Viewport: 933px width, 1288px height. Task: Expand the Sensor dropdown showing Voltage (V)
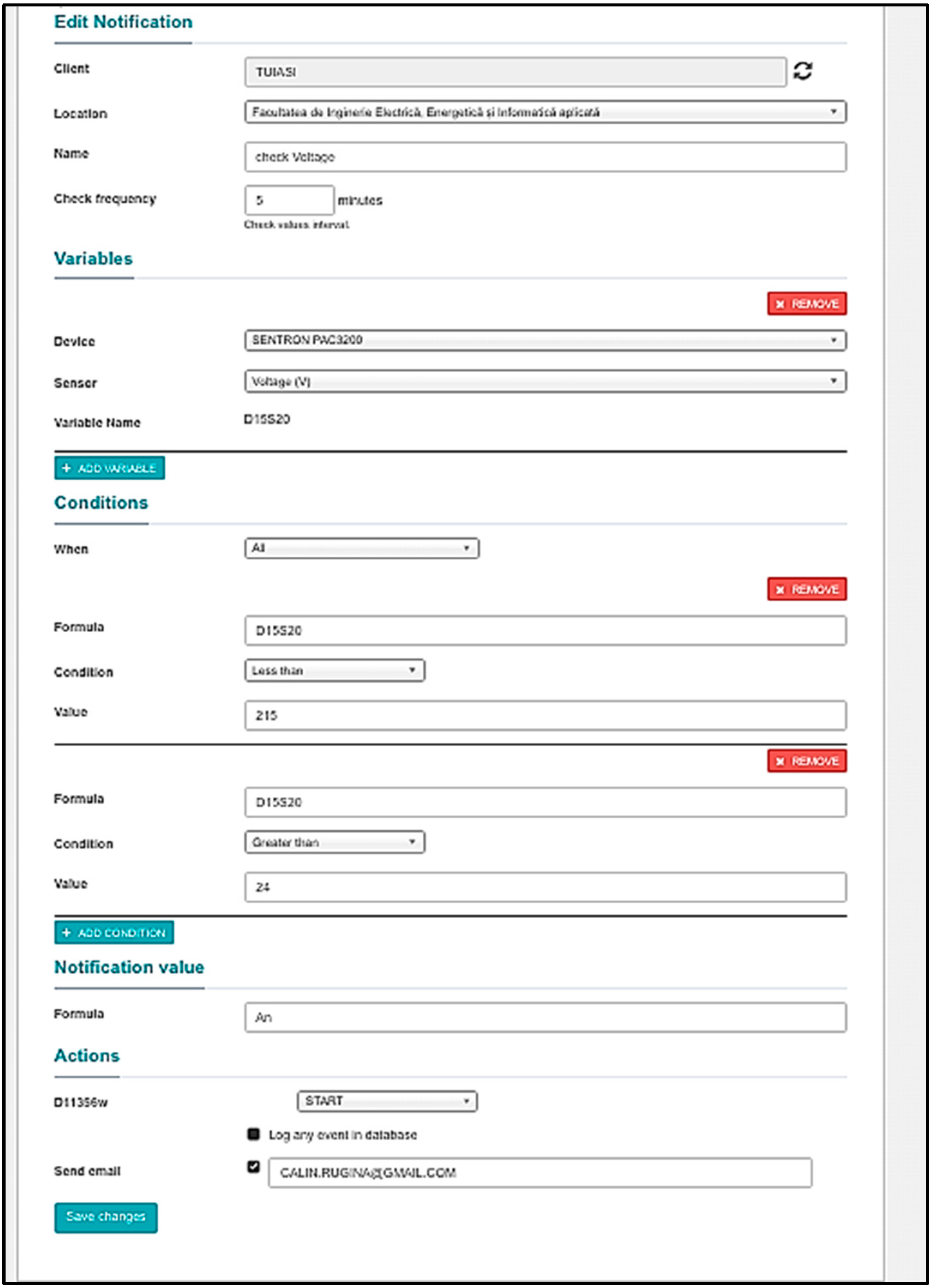point(545,381)
